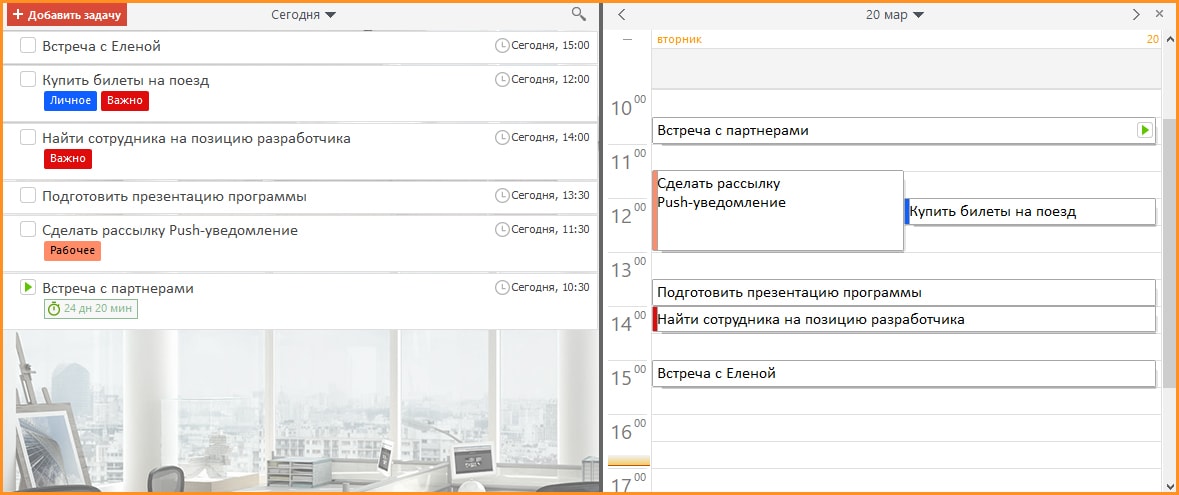Go to next day in calendar
Viewport: 1179px width, 495px height.
pyautogui.click(x=1136, y=14)
